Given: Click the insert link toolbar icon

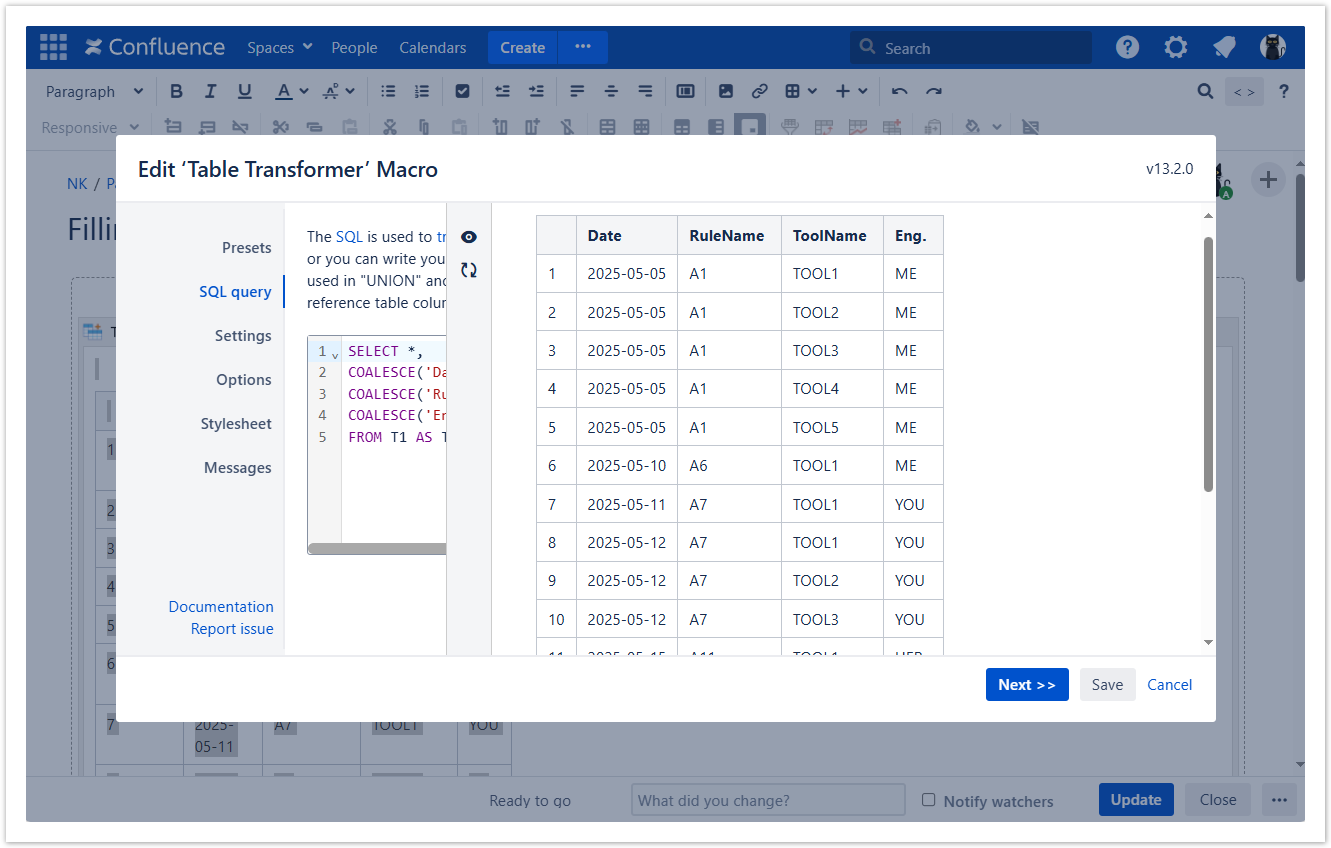Looking at the screenshot, I should 759,91.
